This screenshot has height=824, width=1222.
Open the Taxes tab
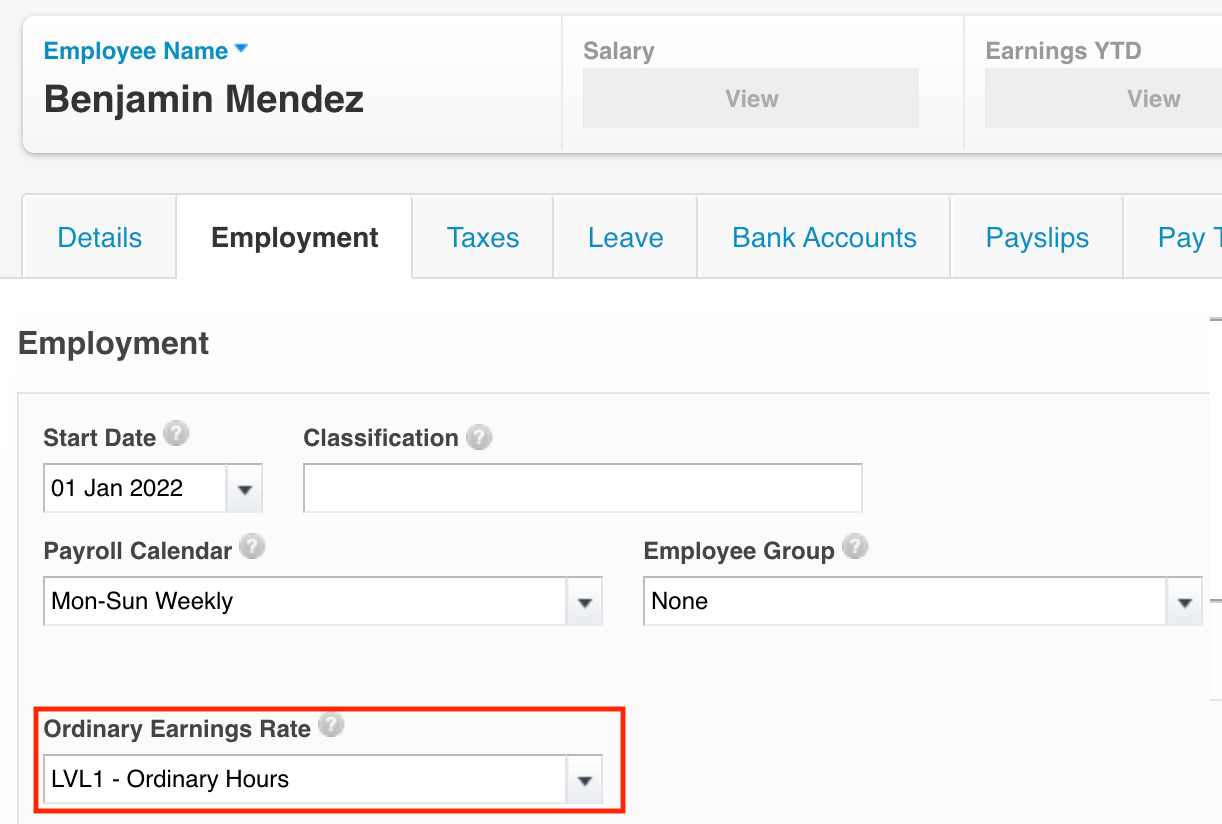482,237
